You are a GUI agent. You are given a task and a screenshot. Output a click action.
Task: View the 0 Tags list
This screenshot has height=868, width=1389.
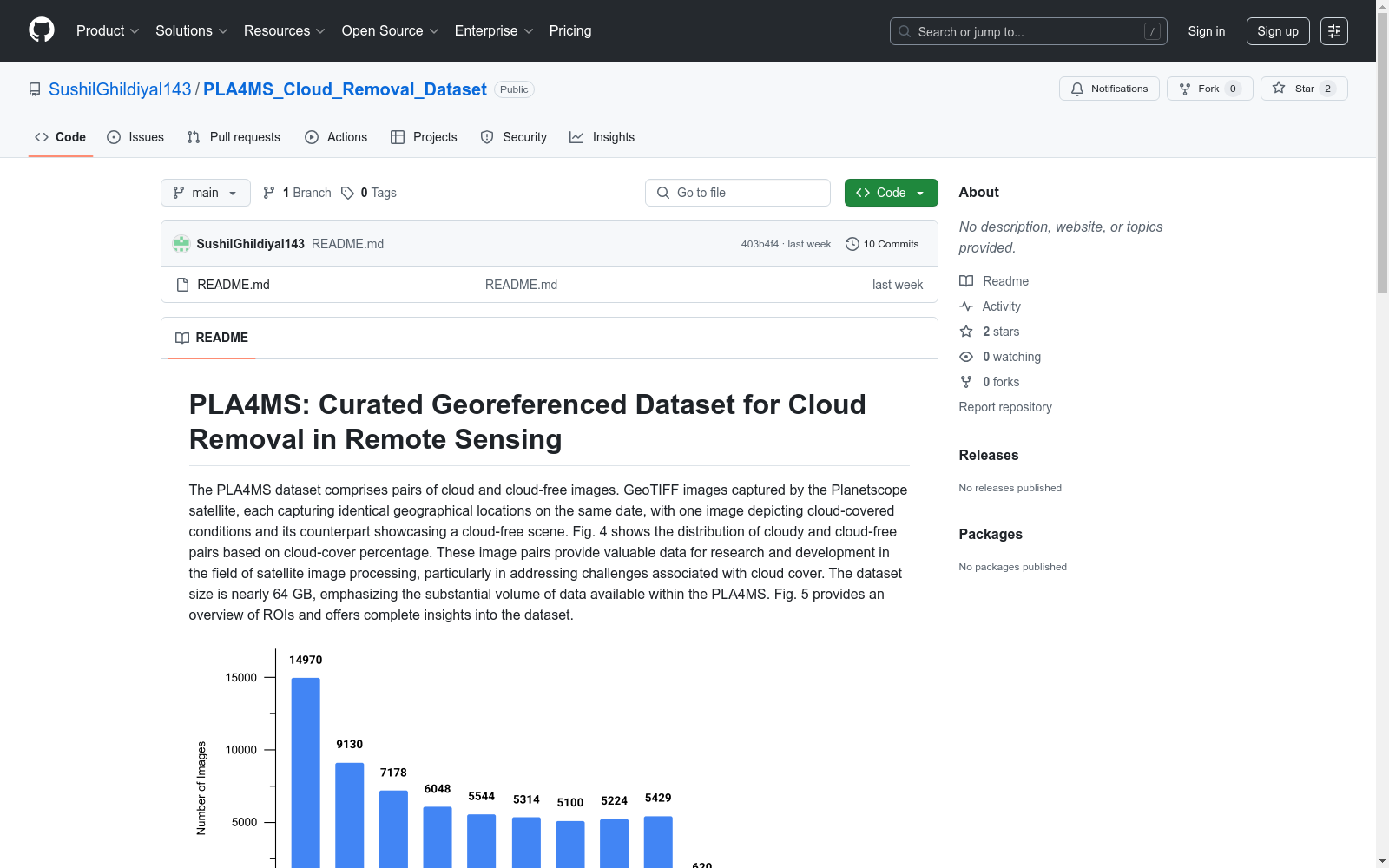tap(369, 193)
